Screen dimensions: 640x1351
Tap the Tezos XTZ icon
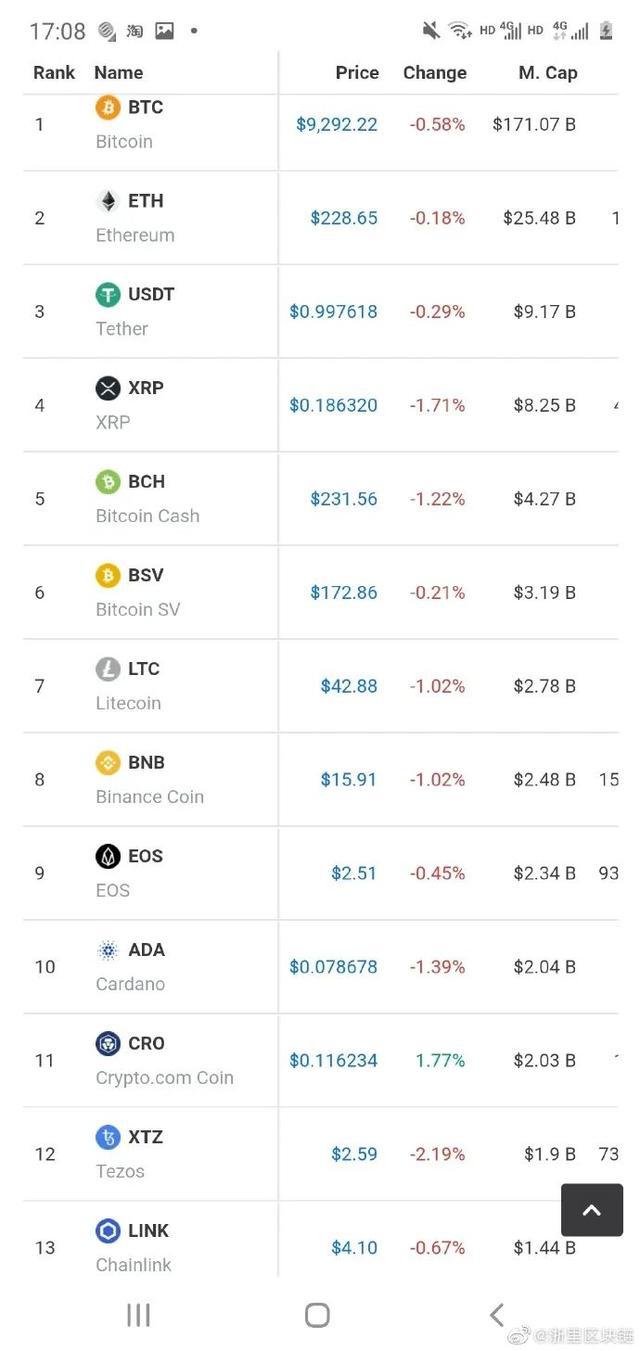(x=107, y=1137)
